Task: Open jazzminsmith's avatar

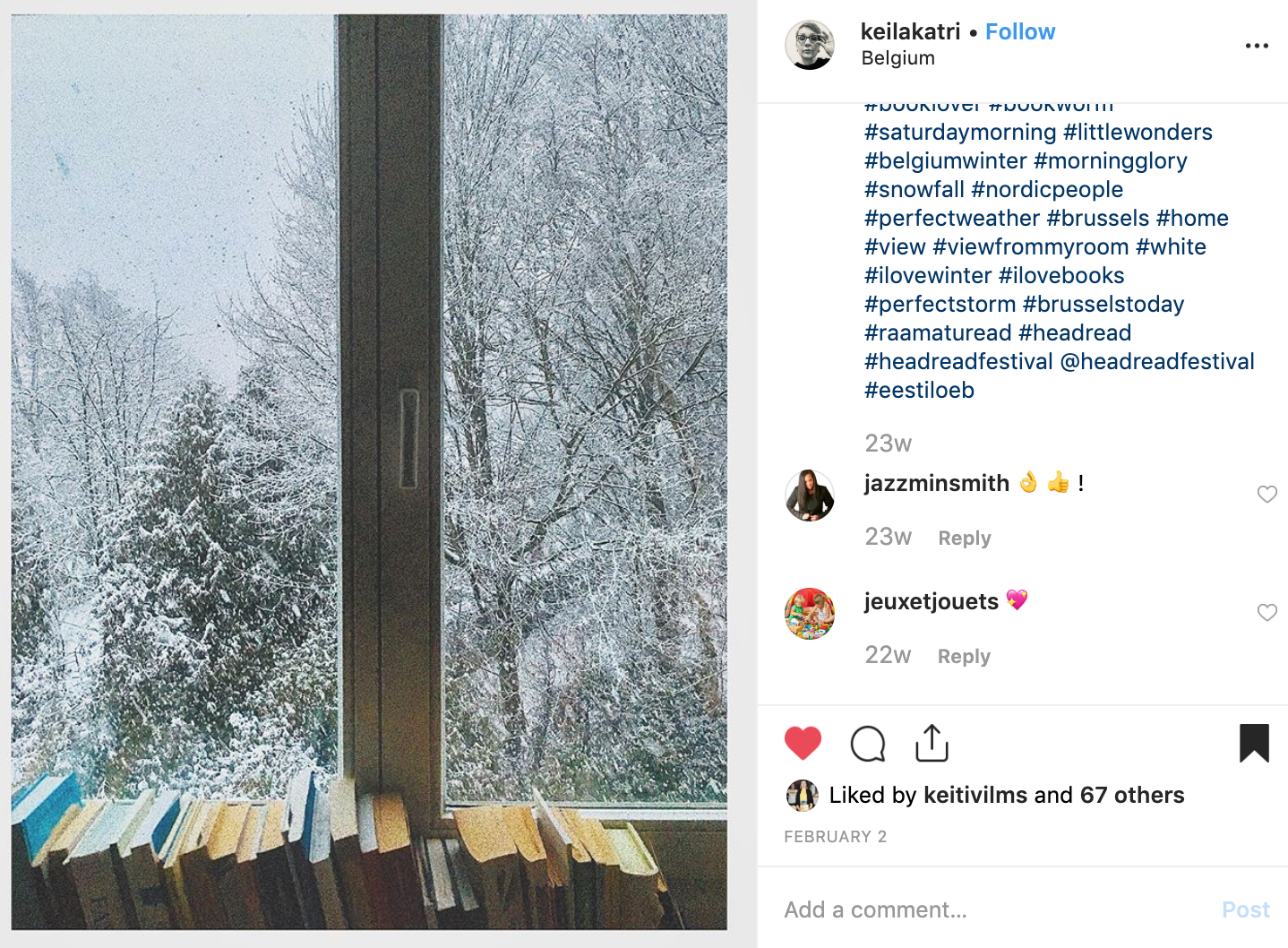Action: (x=810, y=496)
